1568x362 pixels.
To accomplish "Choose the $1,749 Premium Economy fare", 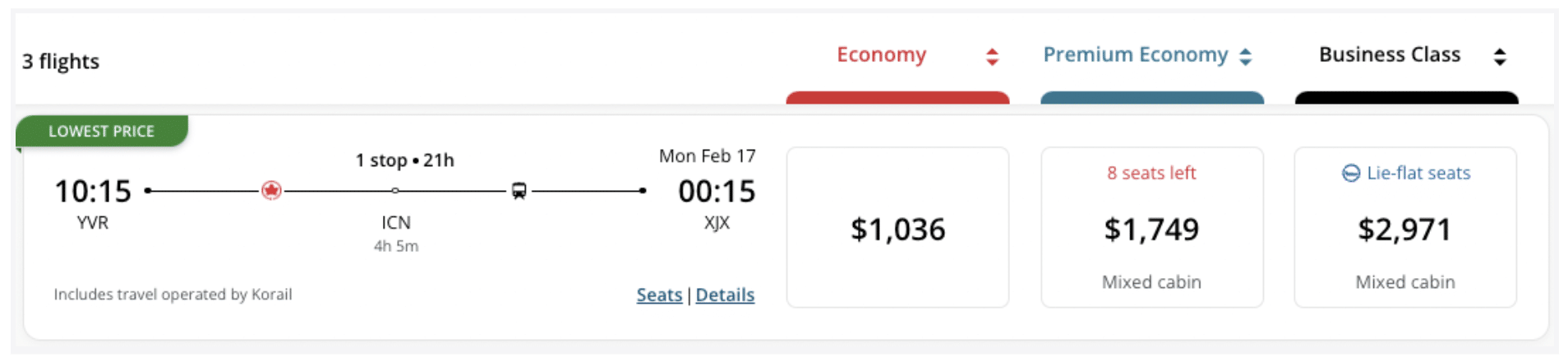I will (x=1151, y=229).
